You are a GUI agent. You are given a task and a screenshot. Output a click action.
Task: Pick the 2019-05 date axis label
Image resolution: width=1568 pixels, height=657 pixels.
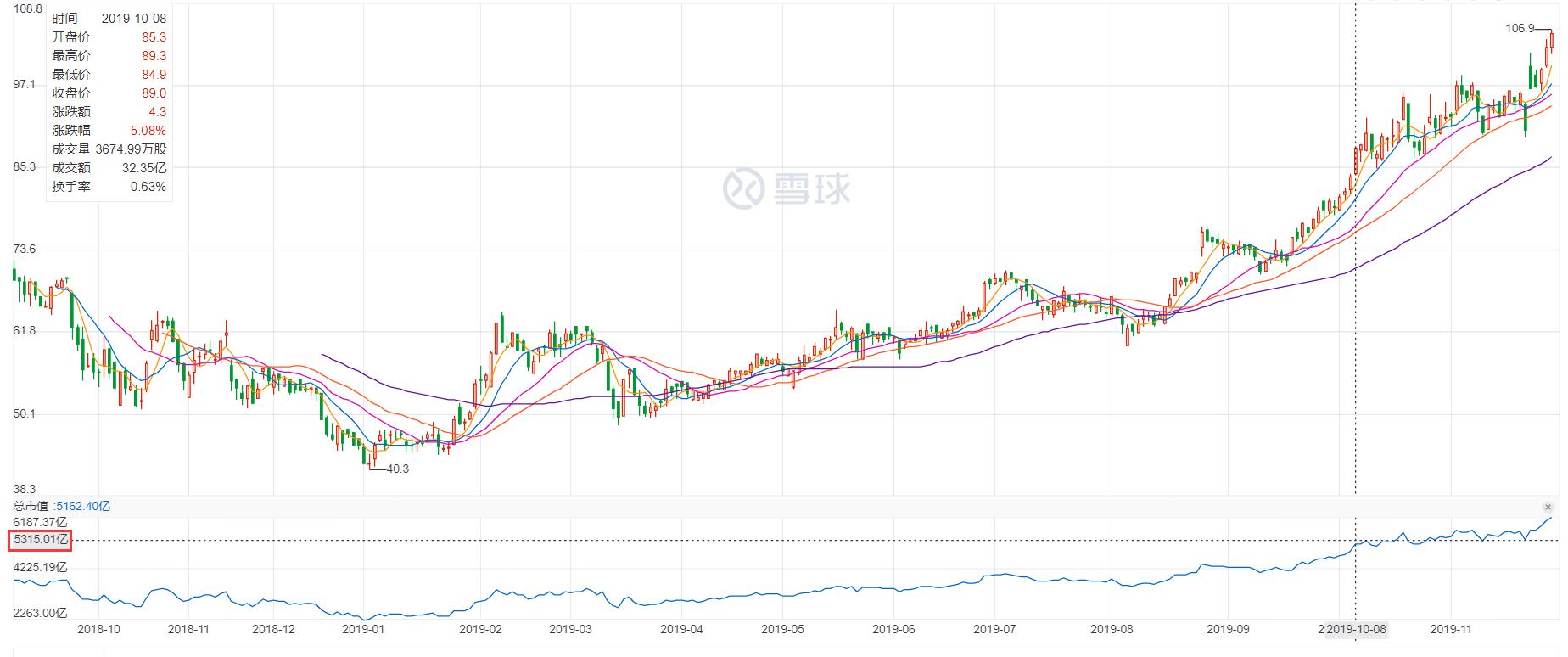click(782, 630)
